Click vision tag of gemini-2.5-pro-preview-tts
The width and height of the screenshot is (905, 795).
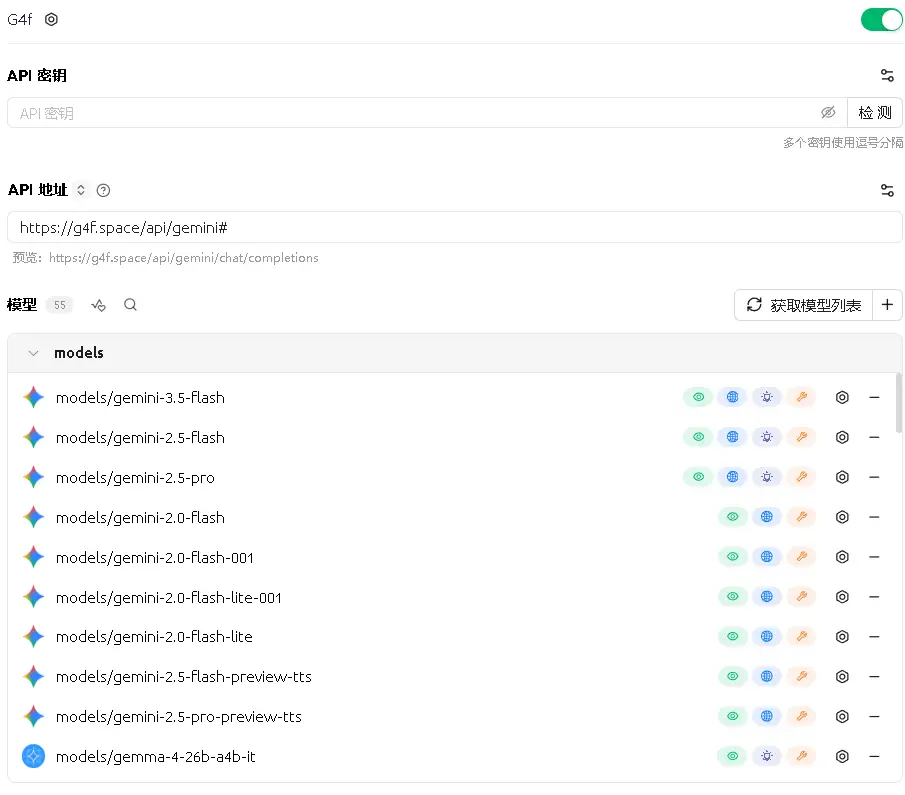(x=732, y=716)
